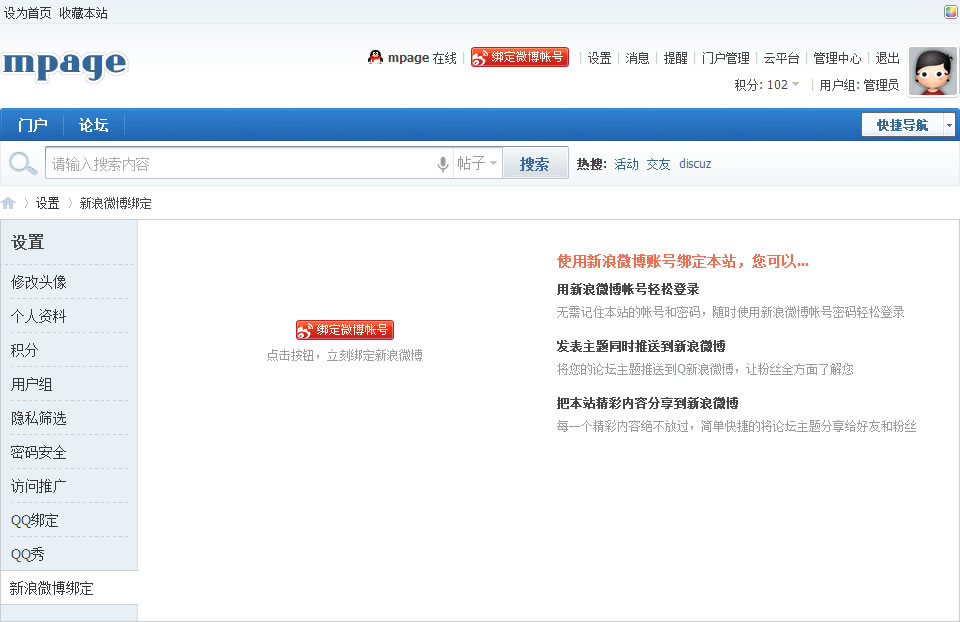Select 修改头像 in the settings sidebar

(38, 282)
